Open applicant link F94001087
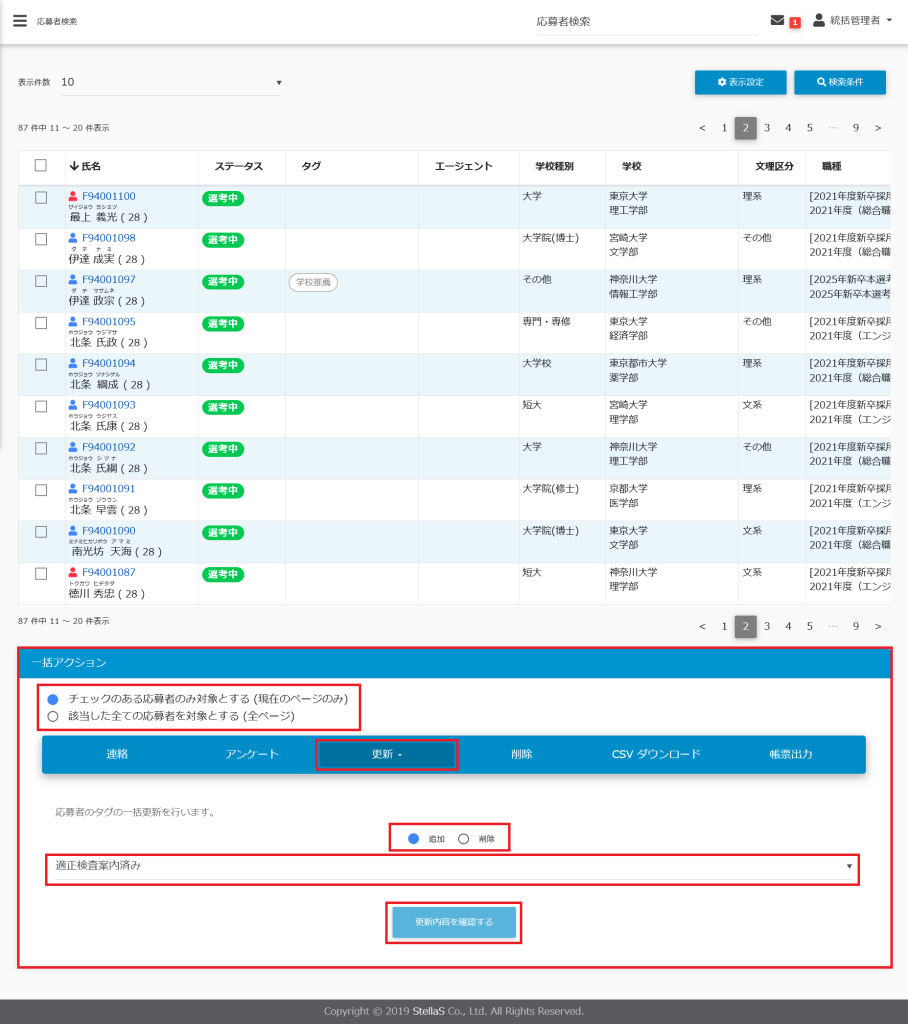Viewport: 908px width, 1024px height. [108, 572]
